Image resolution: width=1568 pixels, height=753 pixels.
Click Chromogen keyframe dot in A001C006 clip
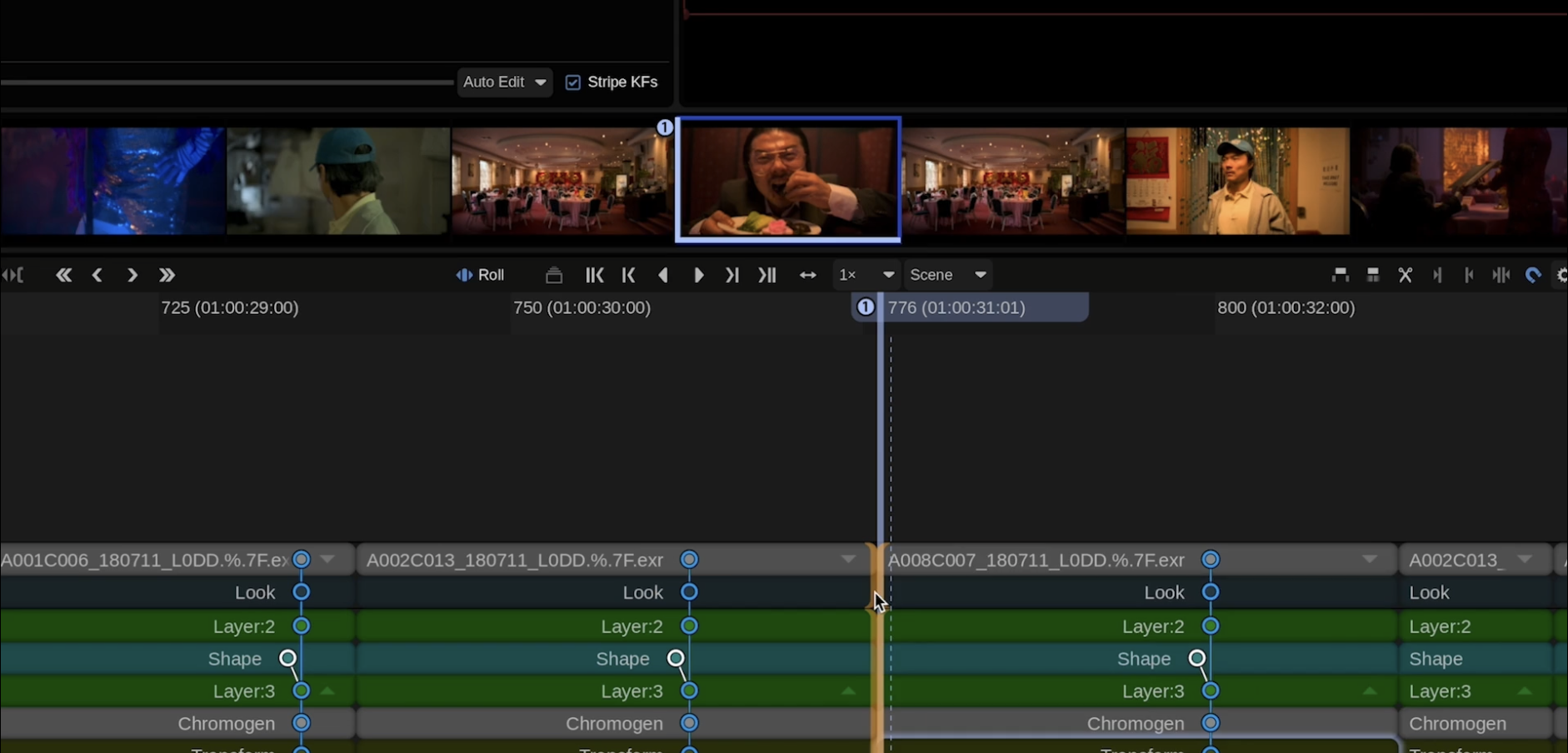pyautogui.click(x=302, y=723)
